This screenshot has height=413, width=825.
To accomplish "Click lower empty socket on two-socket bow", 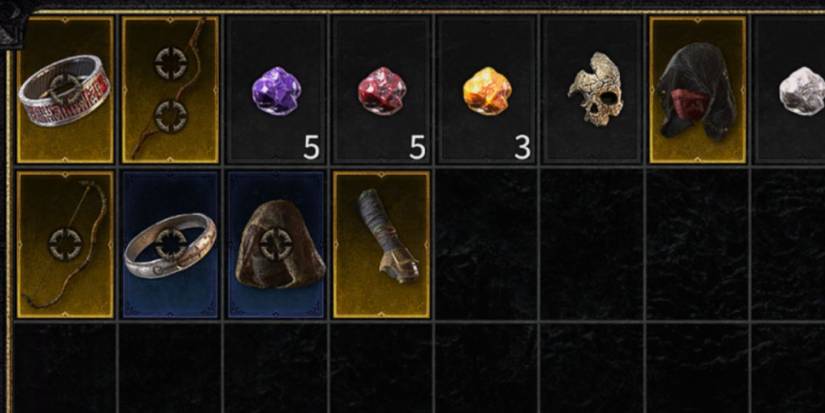I will click(x=170, y=116).
